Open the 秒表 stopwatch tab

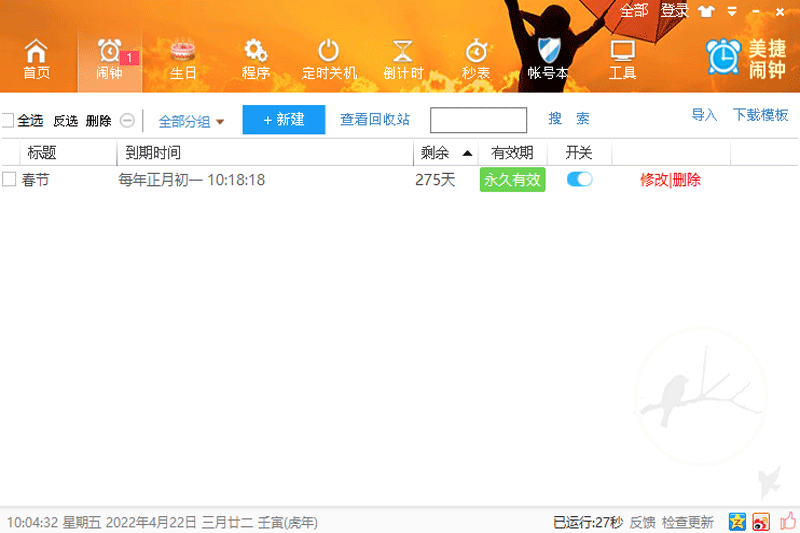pos(476,59)
